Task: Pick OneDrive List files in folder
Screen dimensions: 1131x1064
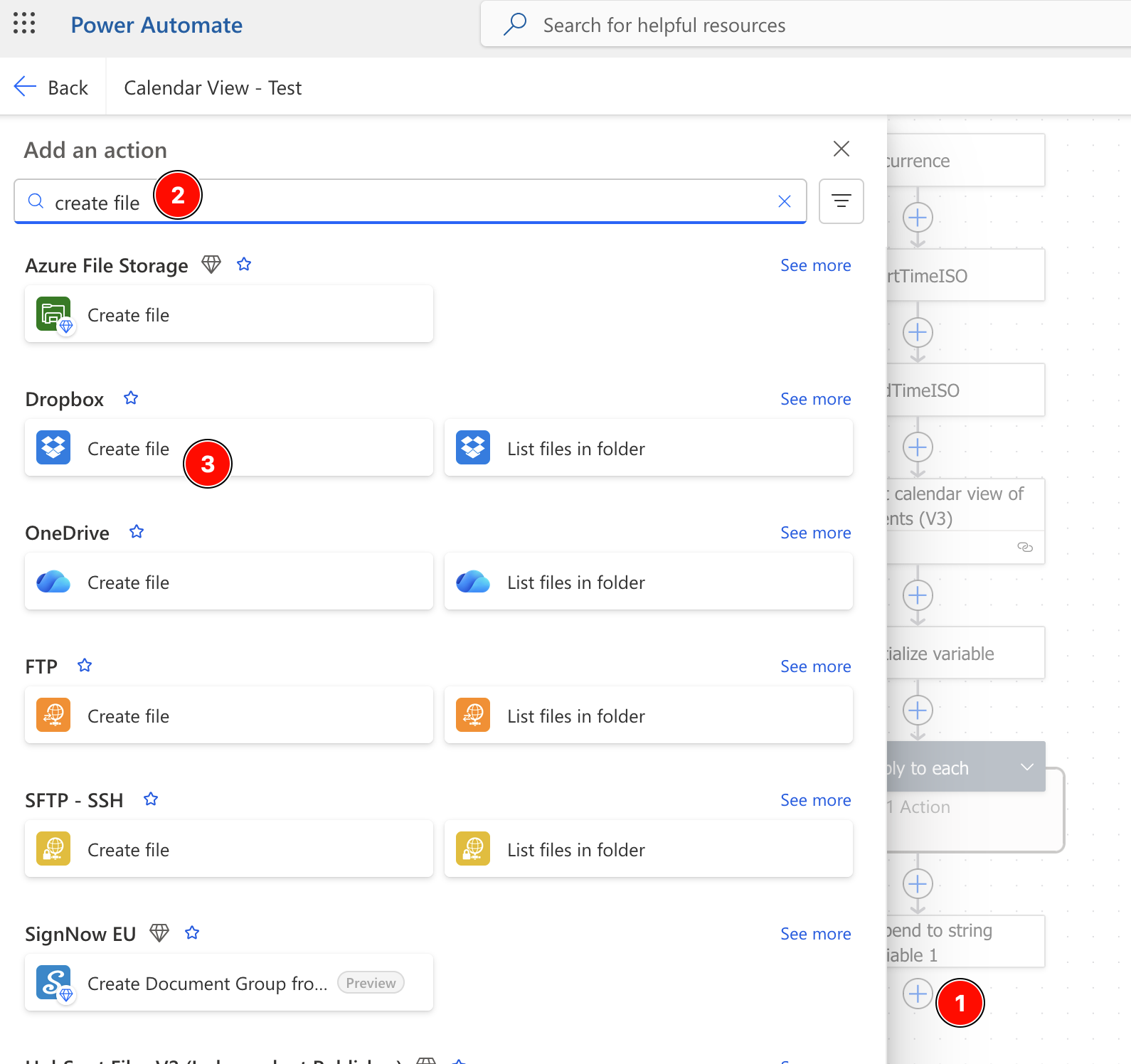Action: coord(649,582)
